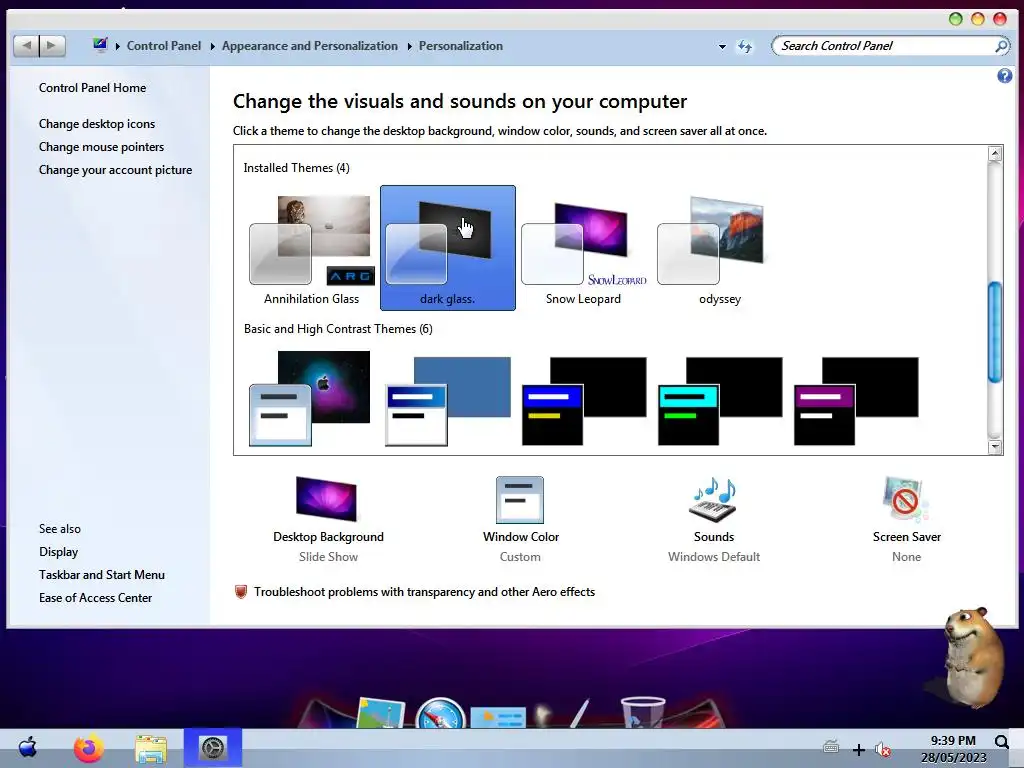The width and height of the screenshot is (1024, 768).
Task: Open Change your account picture
Action: coord(116,170)
